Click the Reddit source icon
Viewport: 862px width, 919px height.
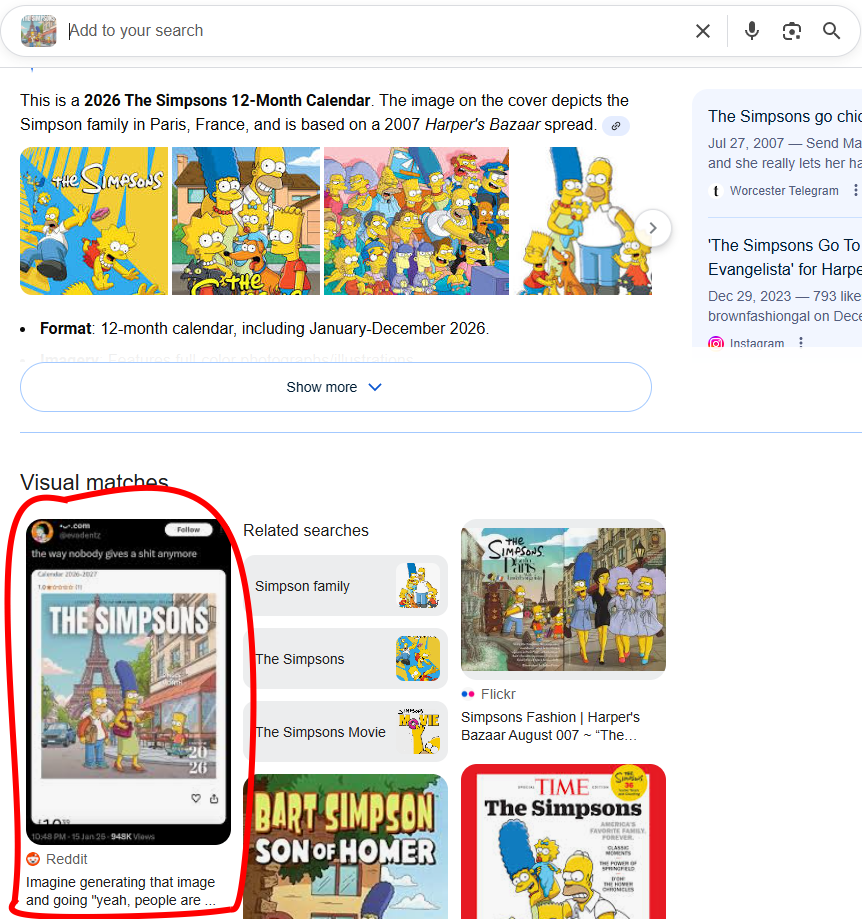coord(33,859)
